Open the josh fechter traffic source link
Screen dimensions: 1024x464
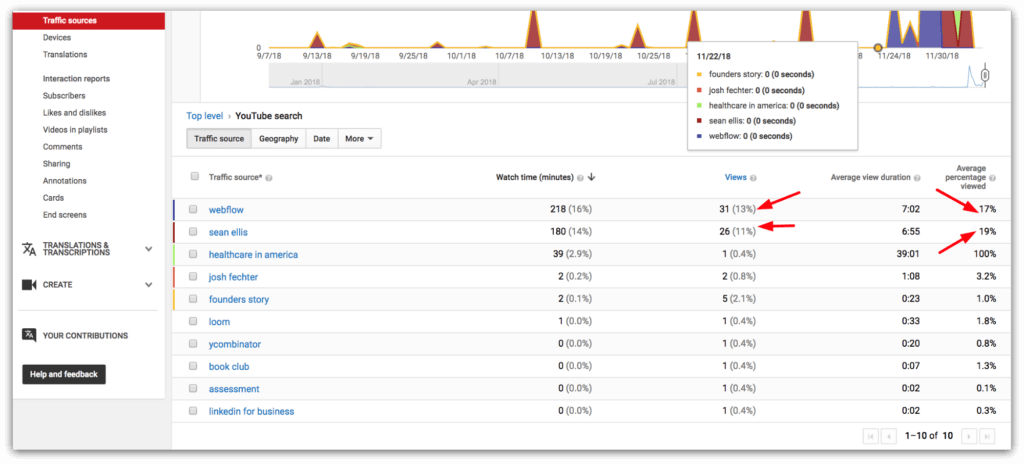tap(233, 276)
